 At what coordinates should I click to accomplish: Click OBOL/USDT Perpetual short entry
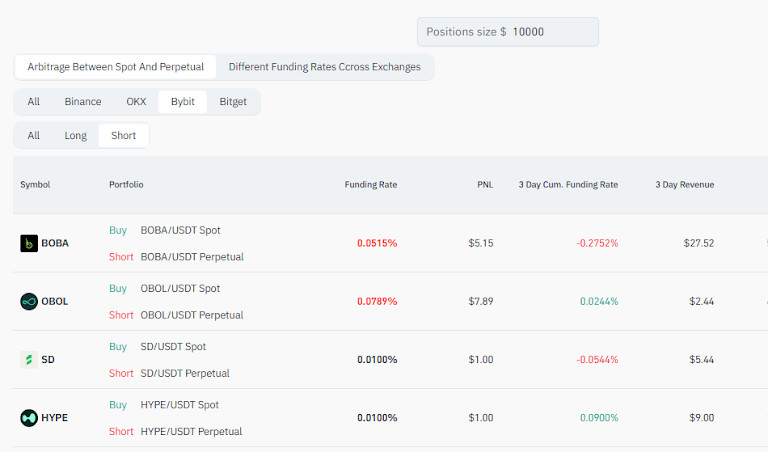(x=191, y=315)
